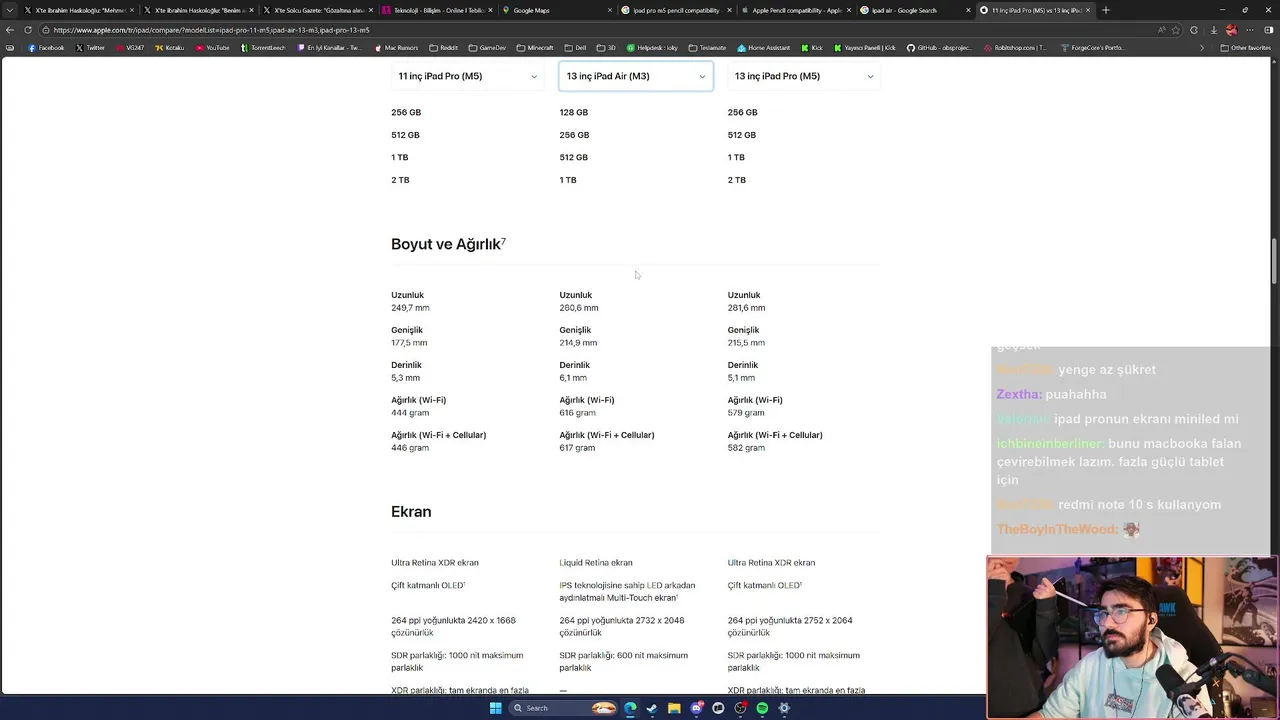The image size is (1280, 720).
Task: Open the Reddit bookmarks folder
Action: (443, 47)
